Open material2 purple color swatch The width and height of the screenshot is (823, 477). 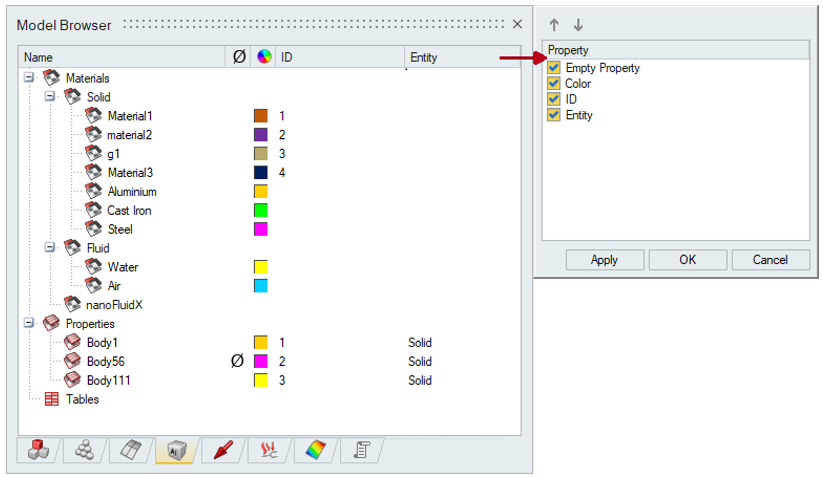click(x=261, y=134)
